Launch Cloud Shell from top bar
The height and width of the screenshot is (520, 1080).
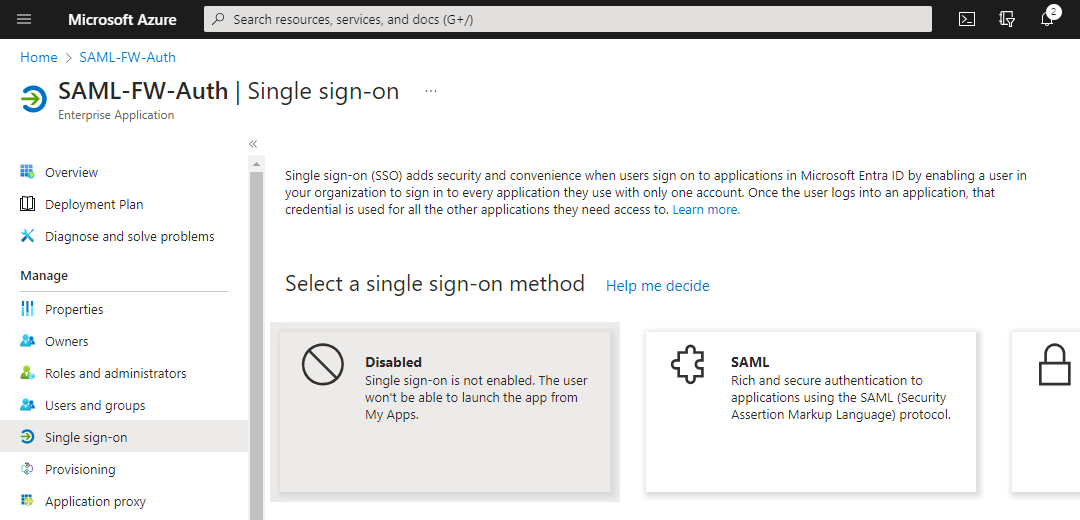tap(967, 19)
